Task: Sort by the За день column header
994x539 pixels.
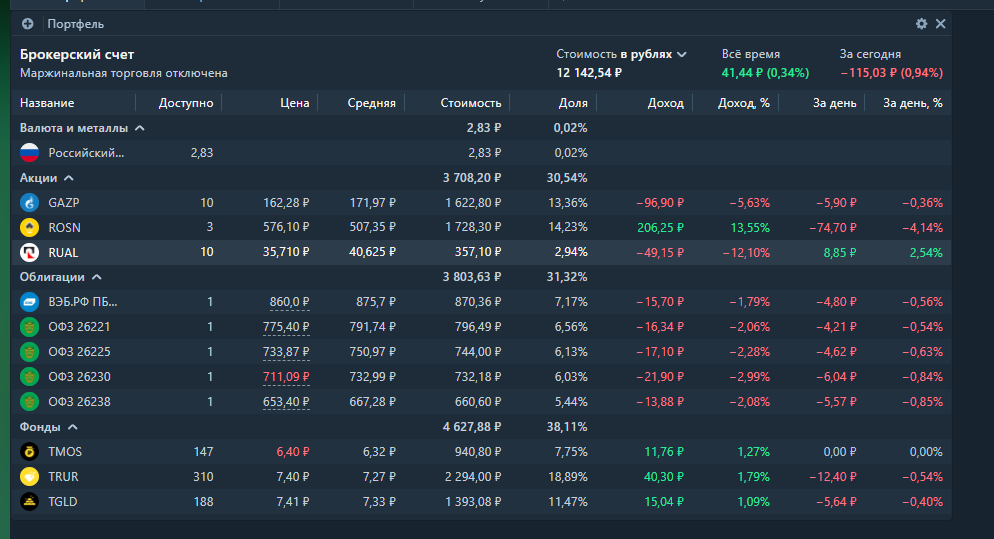Action: pyautogui.click(x=834, y=103)
